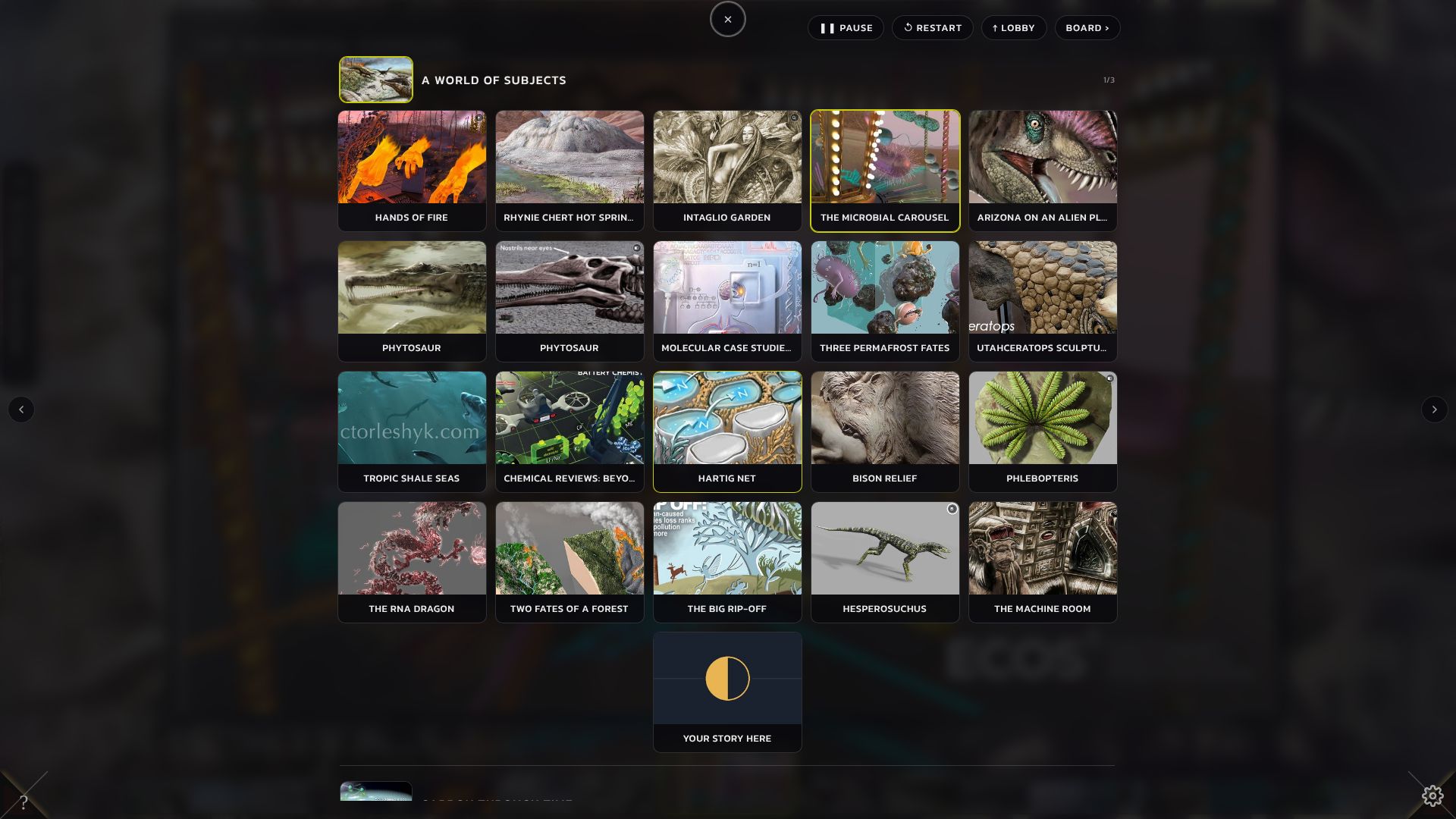
Task: Click the badge icon on Phlebopteris card
Action: [x=1109, y=378]
